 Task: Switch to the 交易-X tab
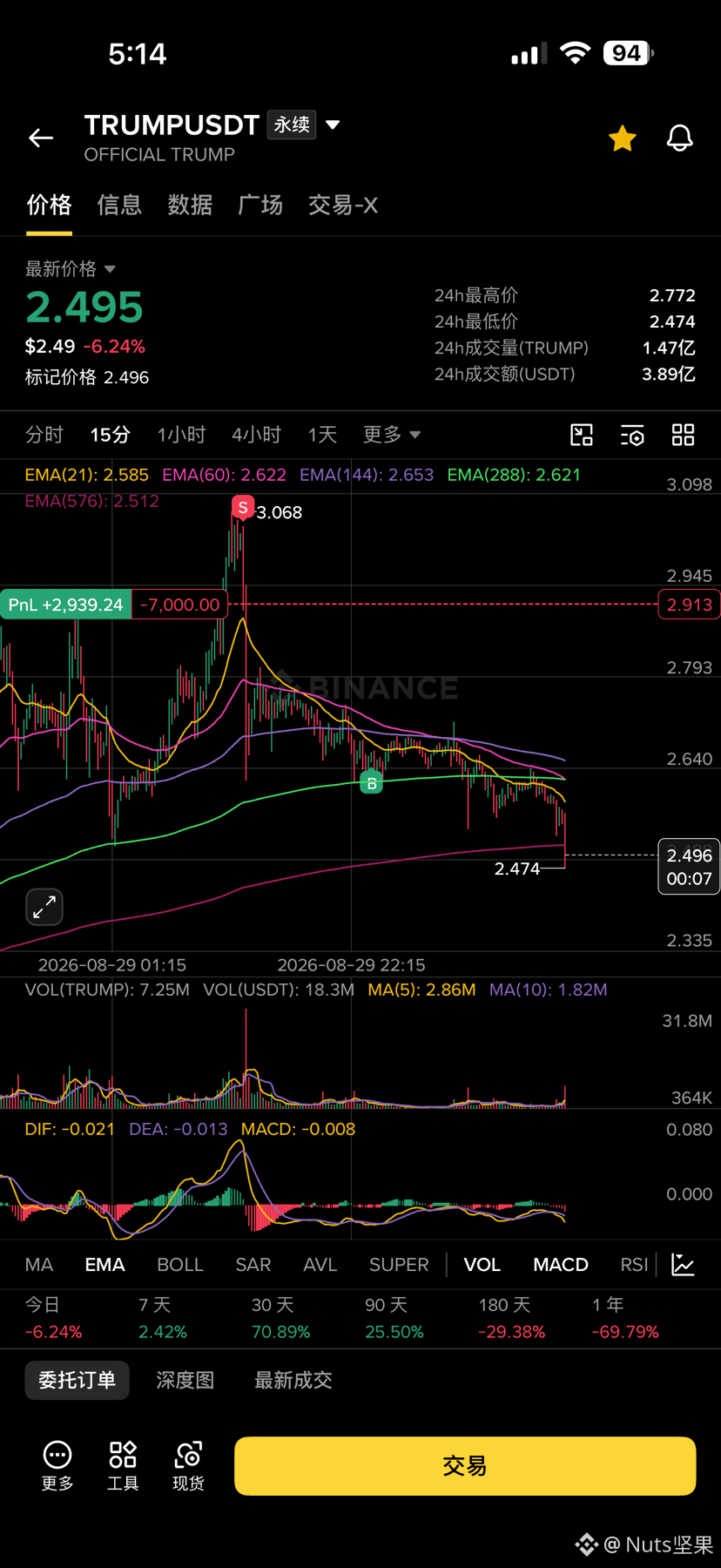coord(343,205)
